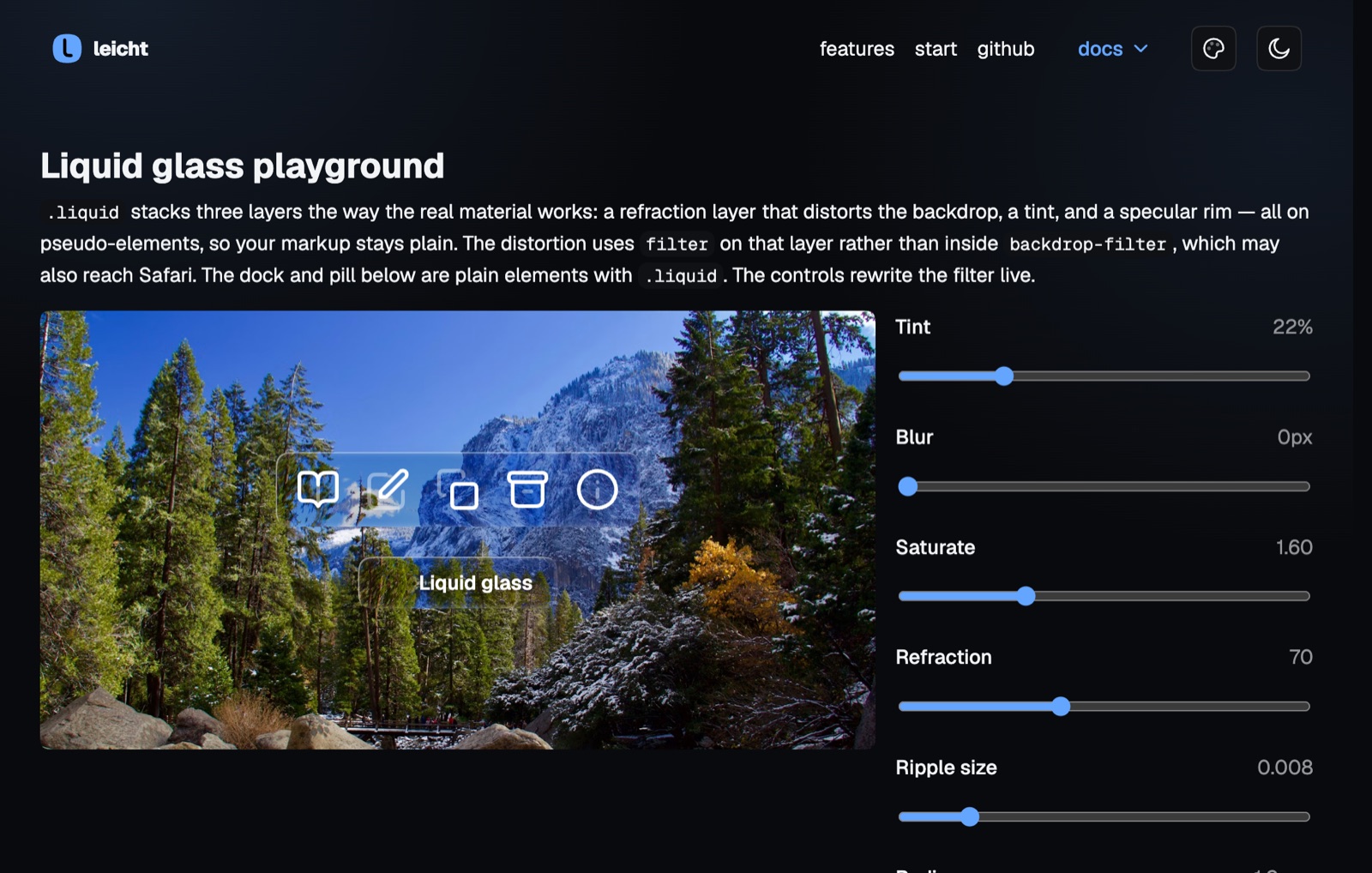Click the Tint slider handle

pyautogui.click(x=1004, y=376)
